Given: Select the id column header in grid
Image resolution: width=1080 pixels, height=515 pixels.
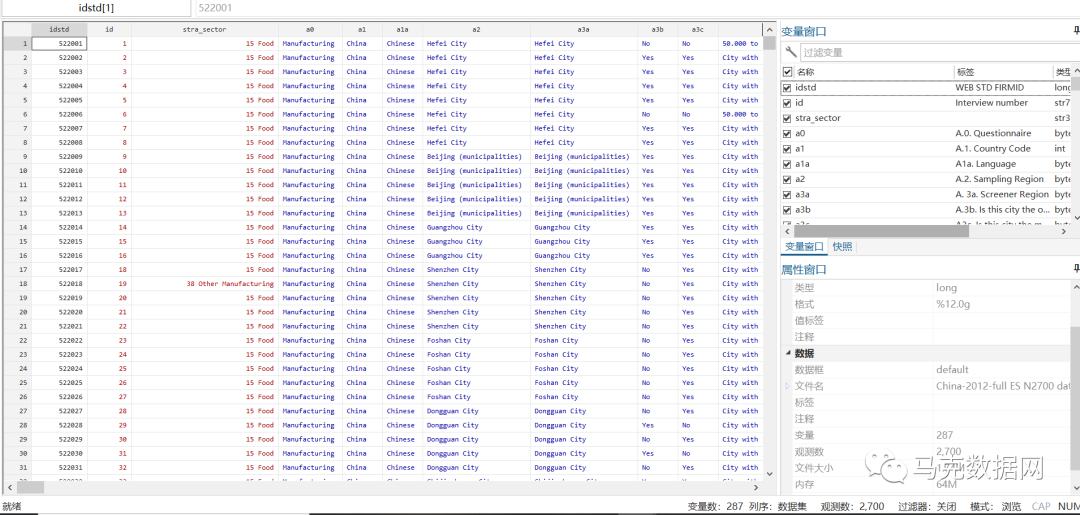Looking at the screenshot, I should point(110,29).
